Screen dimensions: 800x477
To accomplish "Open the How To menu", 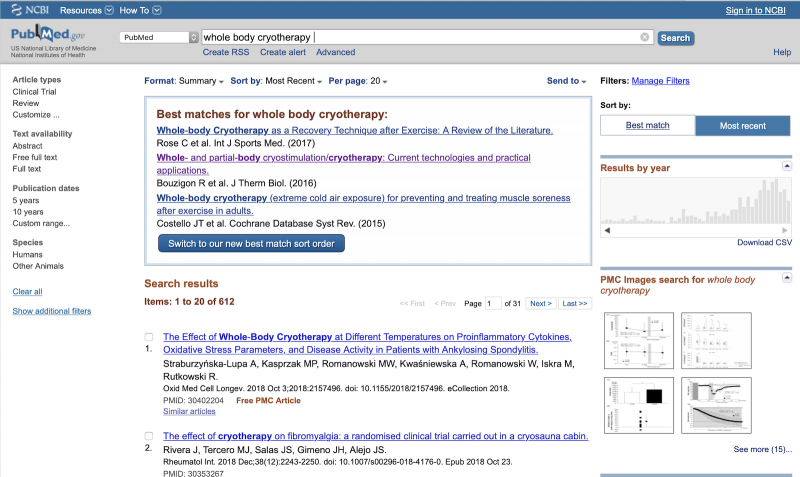I will pyautogui.click(x=134, y=10).
